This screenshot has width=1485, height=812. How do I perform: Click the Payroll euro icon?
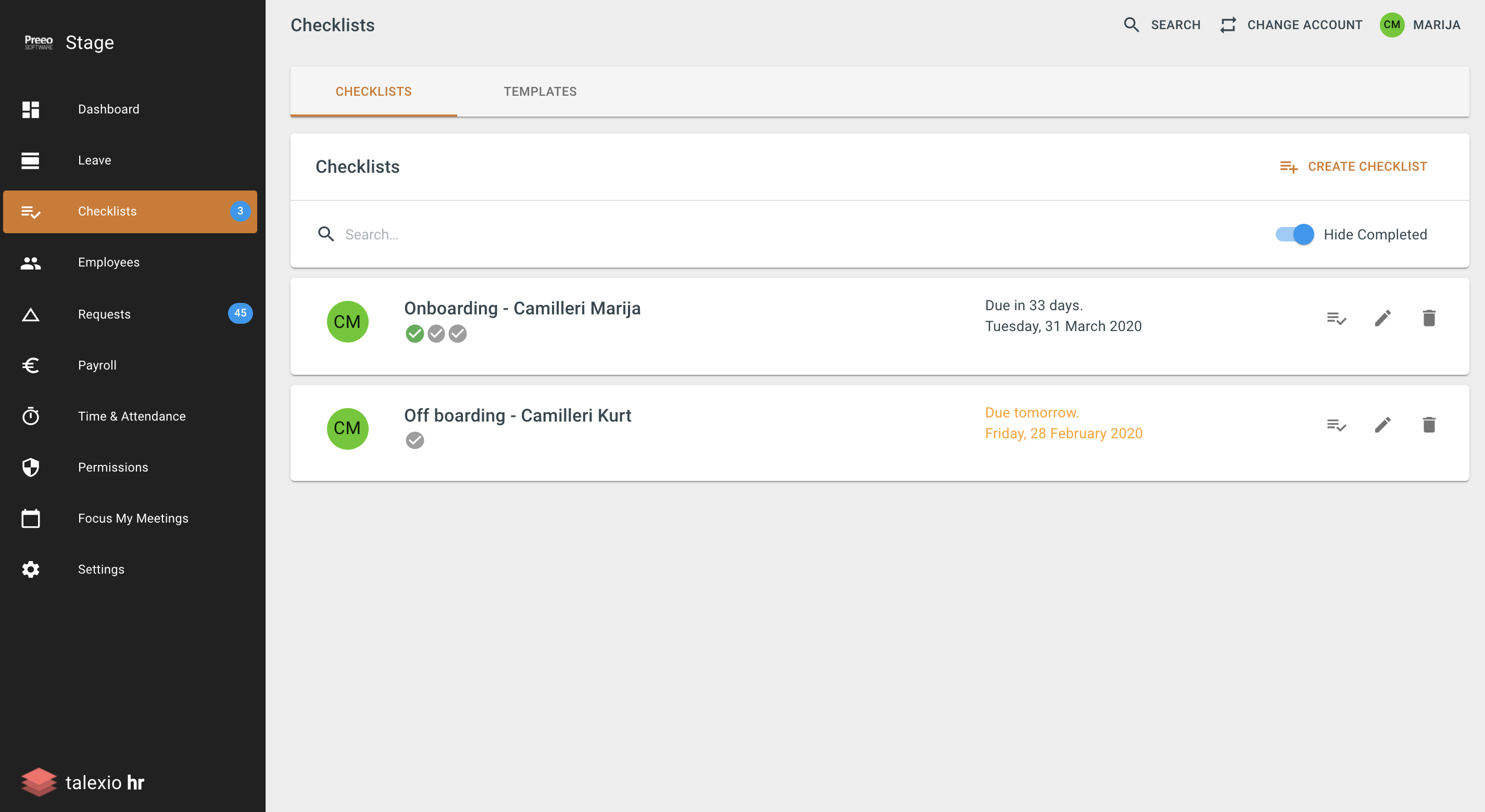coord(31,365)
